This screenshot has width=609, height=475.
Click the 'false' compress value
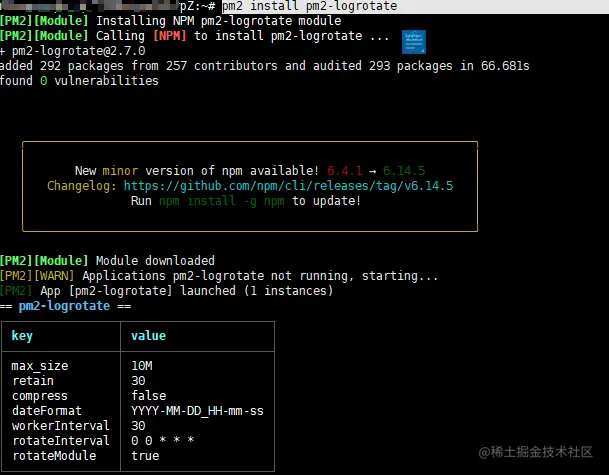coord(149,395)
